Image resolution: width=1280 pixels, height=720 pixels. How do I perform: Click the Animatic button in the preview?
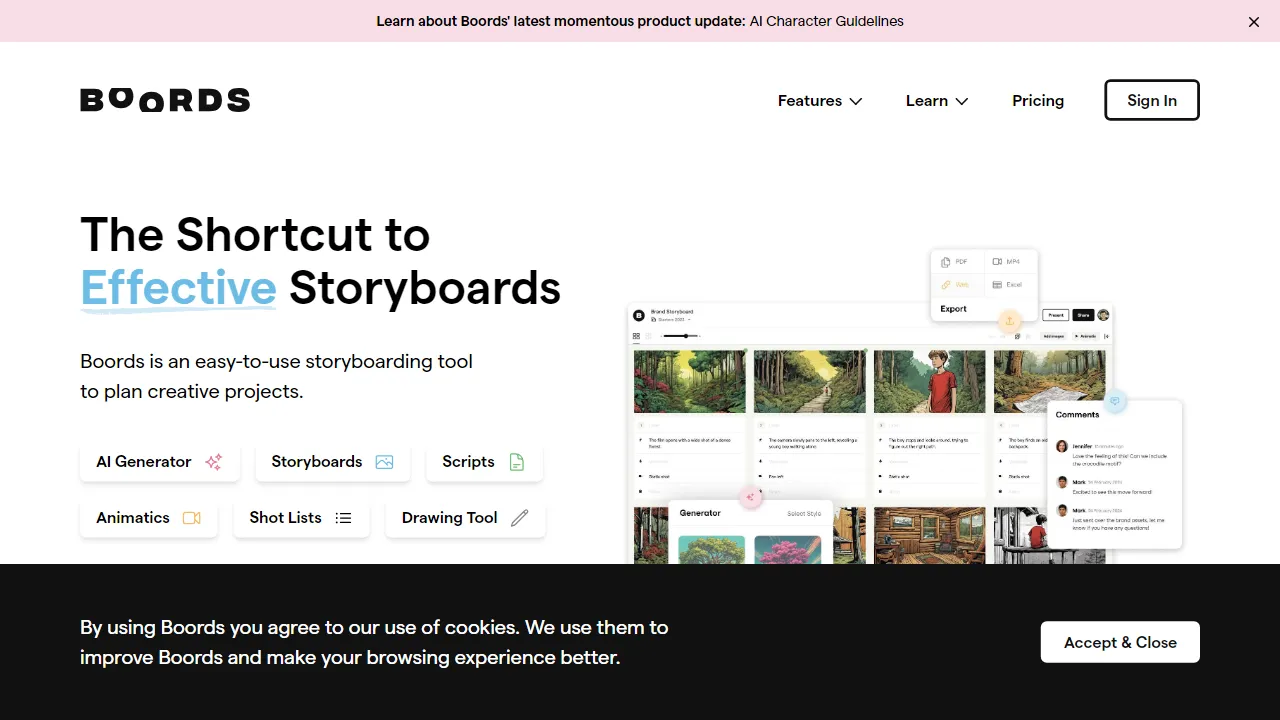coord(1085,336)
